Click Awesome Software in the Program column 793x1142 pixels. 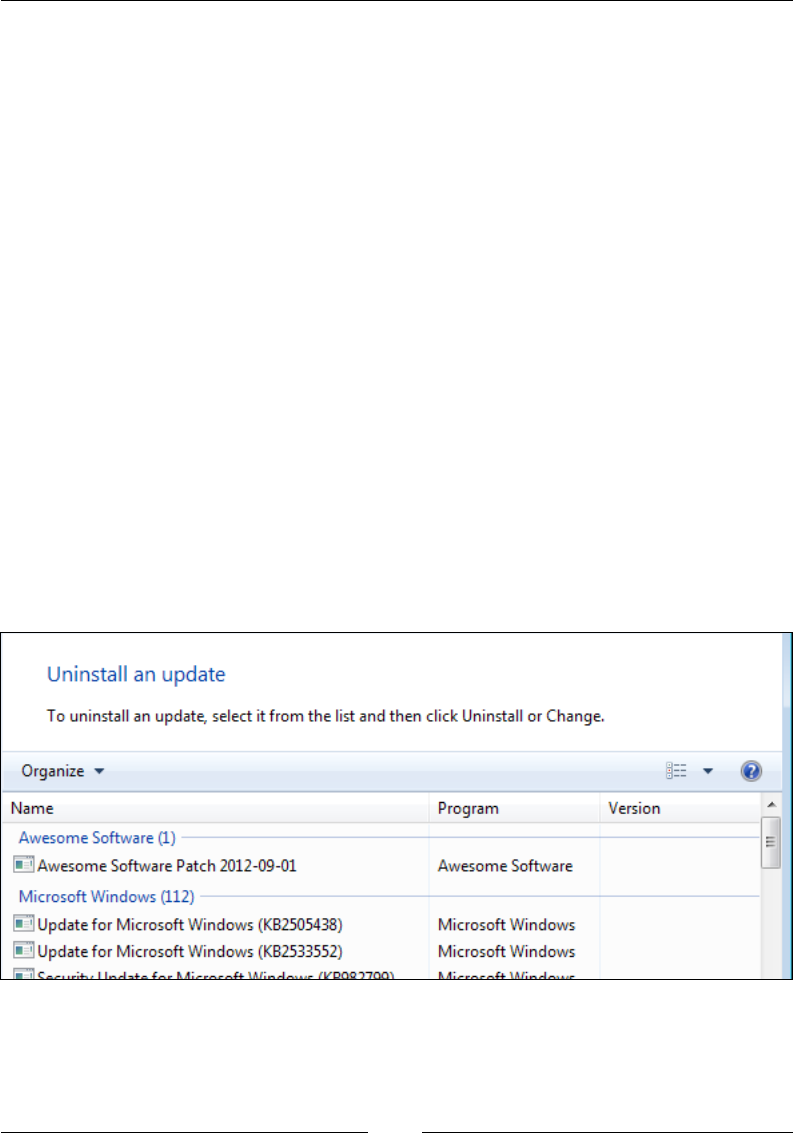(x=505, y=865)
